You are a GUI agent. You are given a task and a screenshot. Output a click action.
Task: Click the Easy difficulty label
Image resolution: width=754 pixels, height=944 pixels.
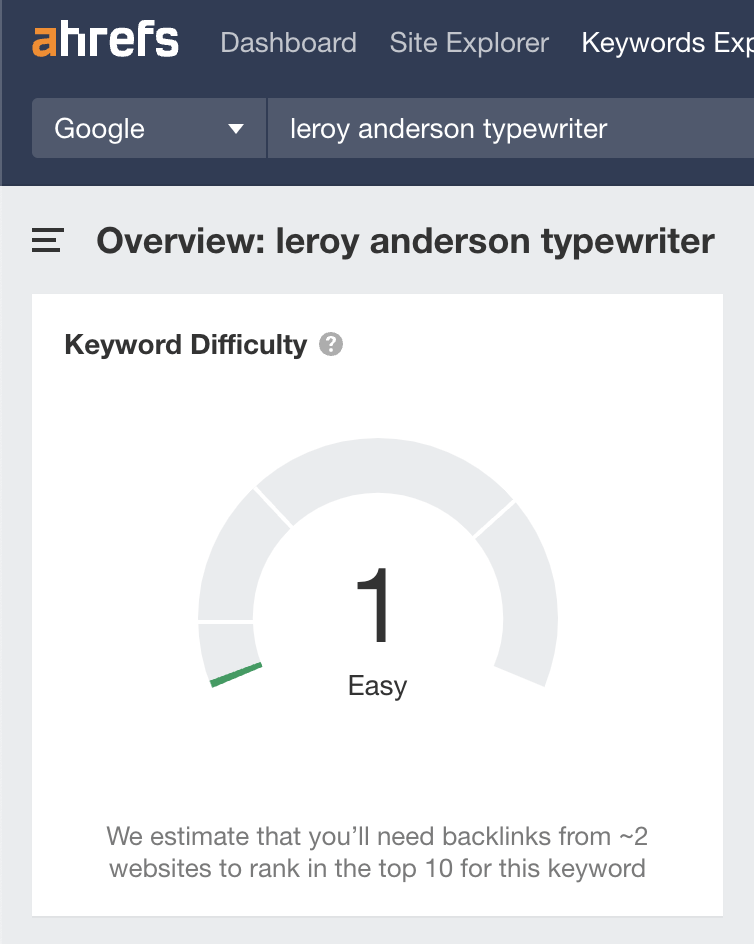tap(378, 686)
